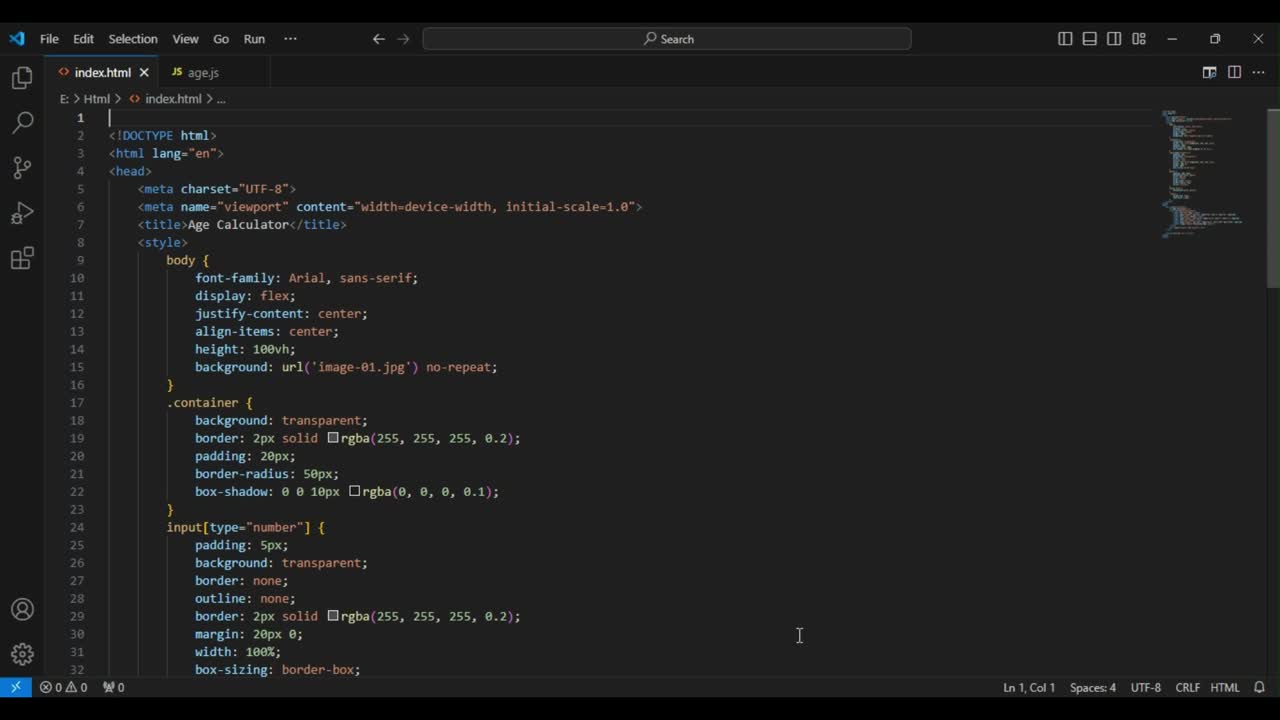This screenshot has height=720, width=1280.
Task: Open editor More Actions ellipsis
Action: tap(1258, 72)
